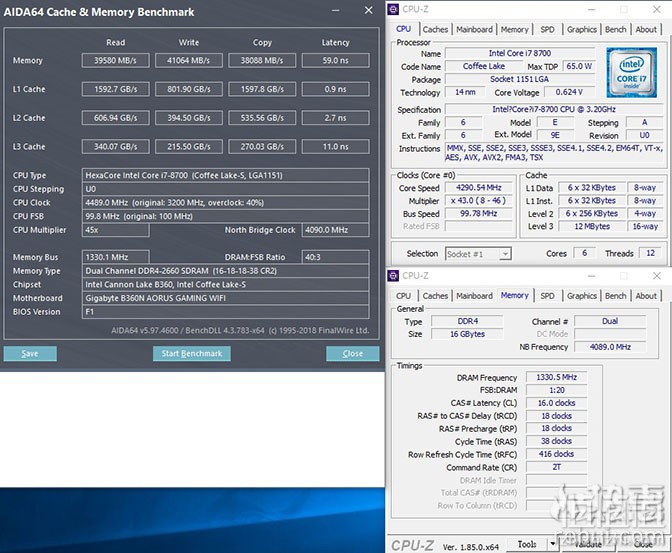This screenshot has width=672, height=553.
Task: Click Memory Latency value 59.0 ns
Action: pyautogui.click(x=336, y=60)
